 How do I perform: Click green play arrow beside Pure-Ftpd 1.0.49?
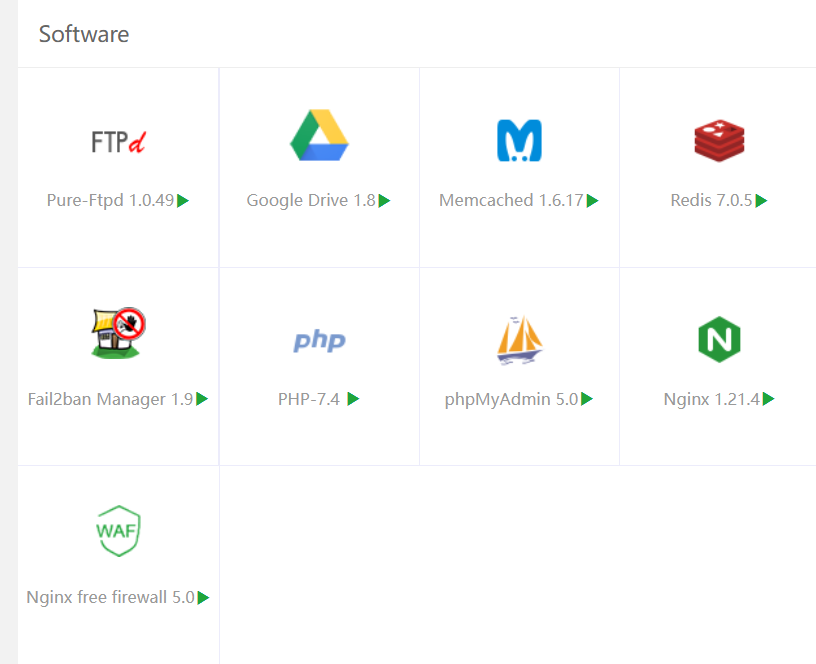click(x=183, y=200)
